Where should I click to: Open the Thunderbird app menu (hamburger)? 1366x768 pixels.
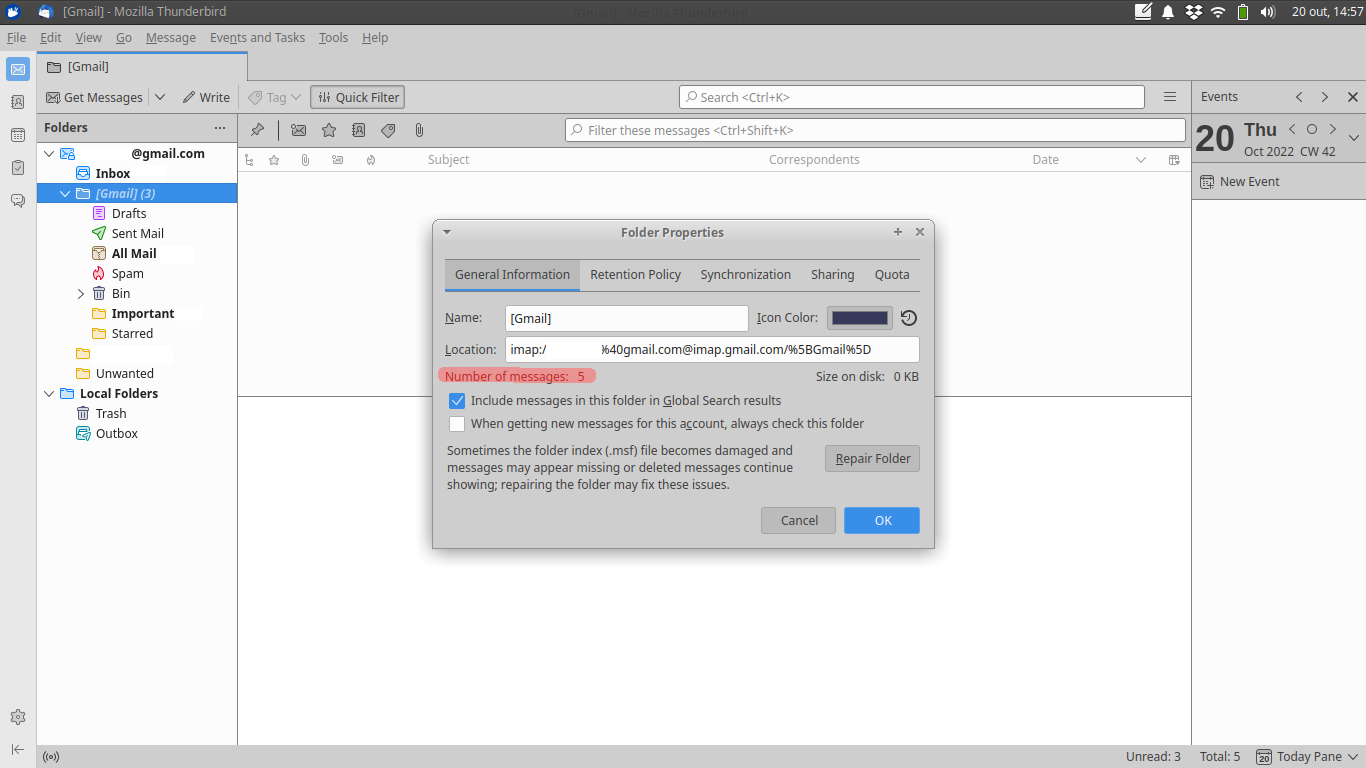pos(1170,97)
